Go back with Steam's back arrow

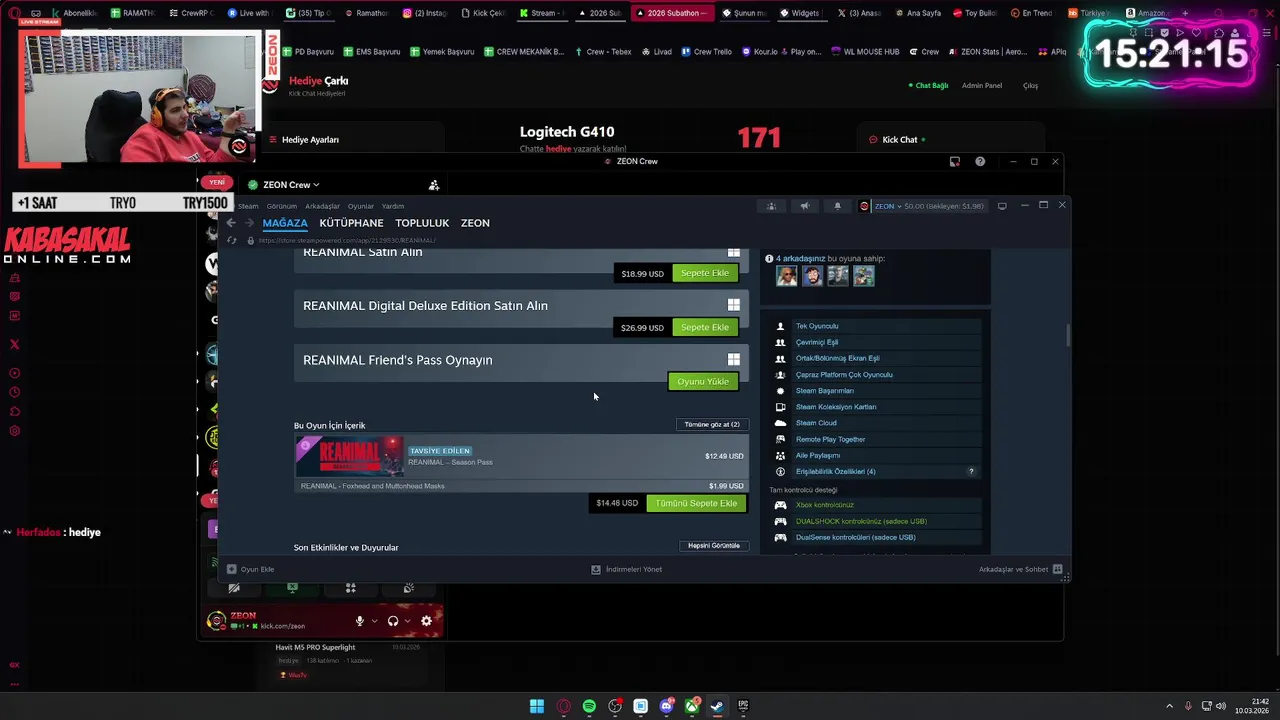tap(231, 223)
